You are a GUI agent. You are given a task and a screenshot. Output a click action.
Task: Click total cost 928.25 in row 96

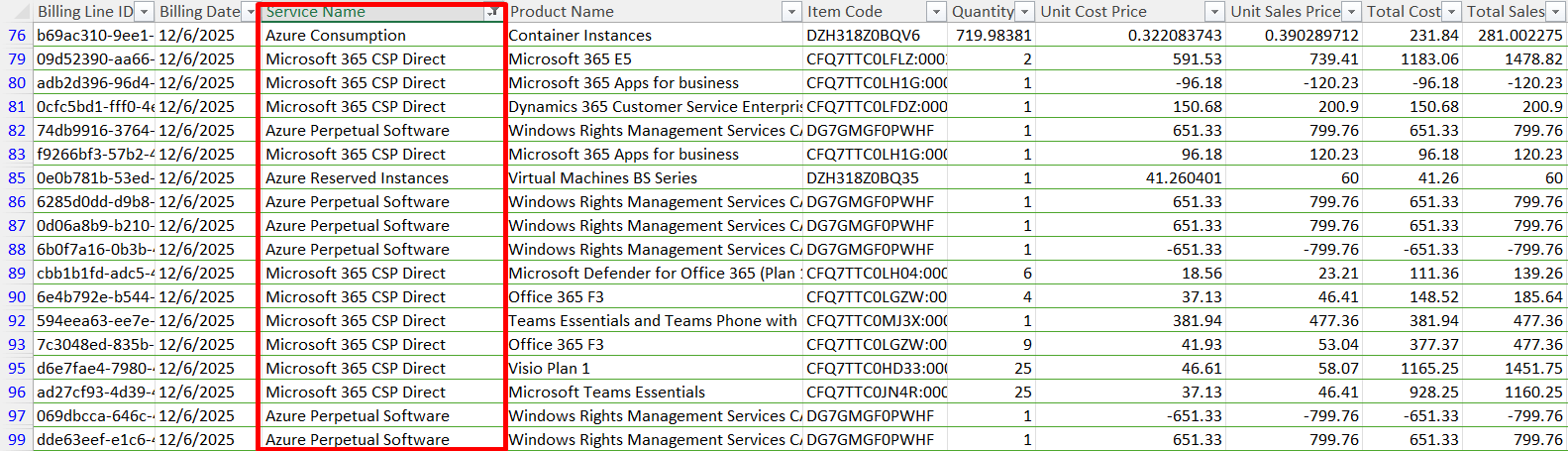click(x=1412, y=393)
